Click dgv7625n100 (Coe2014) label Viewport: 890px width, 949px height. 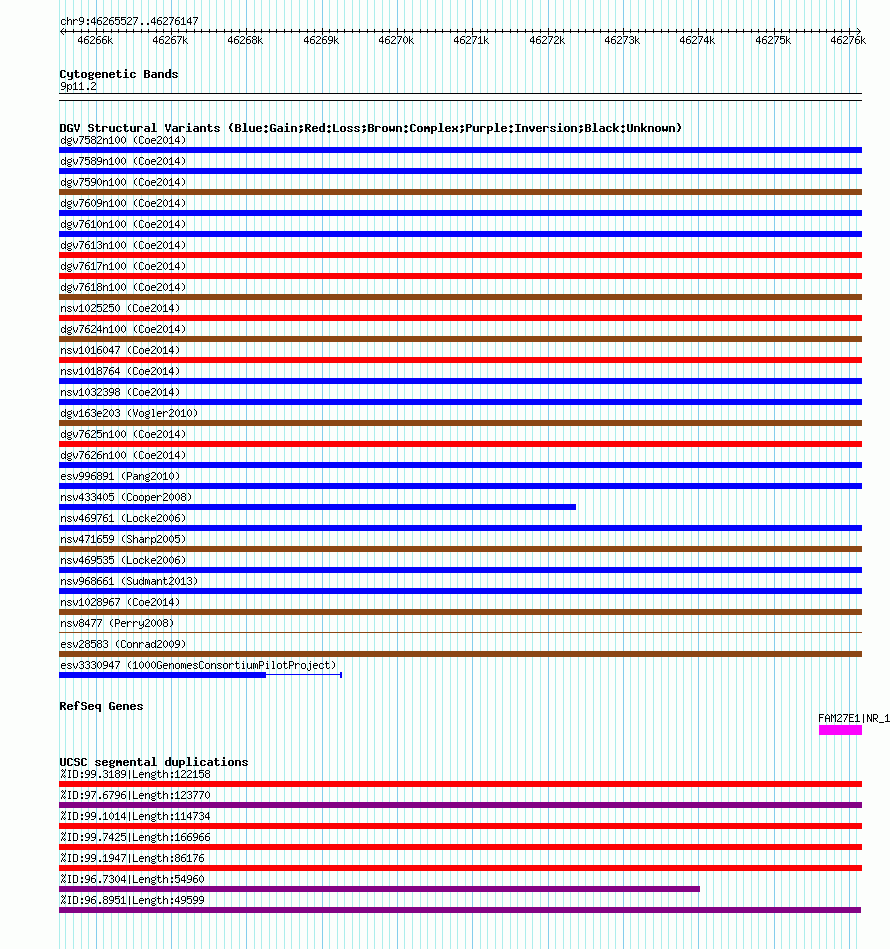tap(123, 434)
